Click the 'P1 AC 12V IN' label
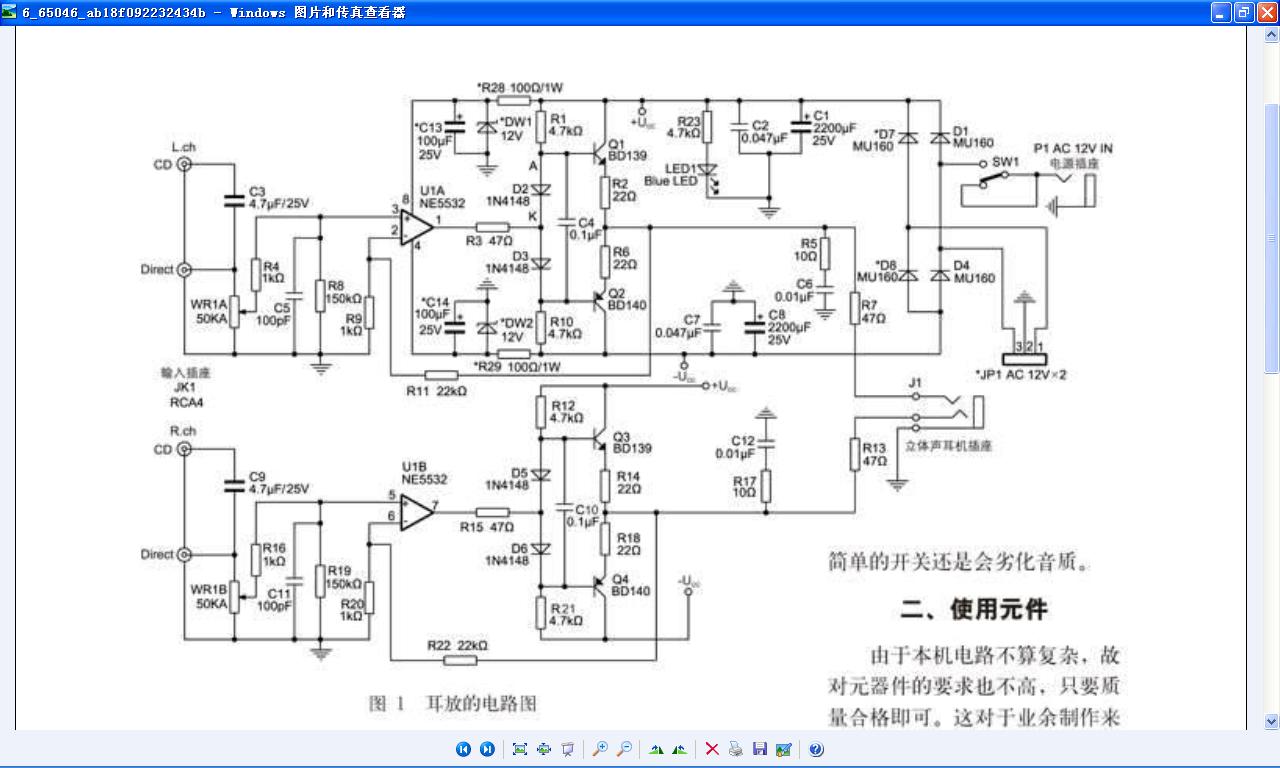1280x768 pixels. 1073,148
